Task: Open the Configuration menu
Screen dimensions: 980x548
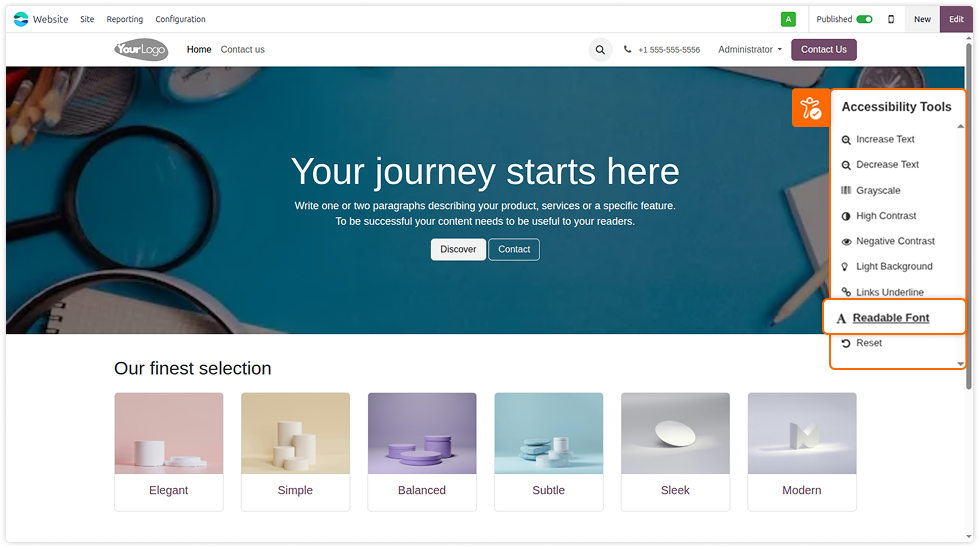Action: click(181, 19)
